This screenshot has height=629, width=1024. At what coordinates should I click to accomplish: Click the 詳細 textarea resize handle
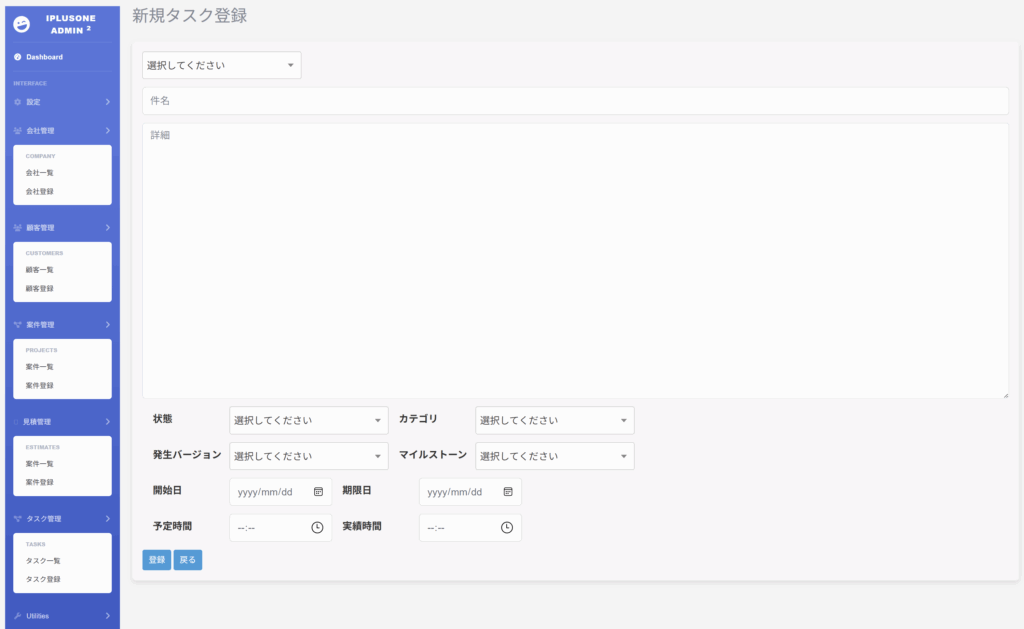click(1006, 395)
